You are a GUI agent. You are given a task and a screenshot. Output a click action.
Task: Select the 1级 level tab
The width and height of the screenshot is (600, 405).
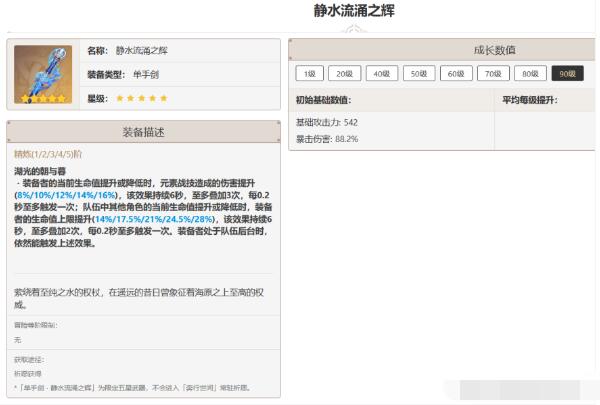tap(310, 73)
